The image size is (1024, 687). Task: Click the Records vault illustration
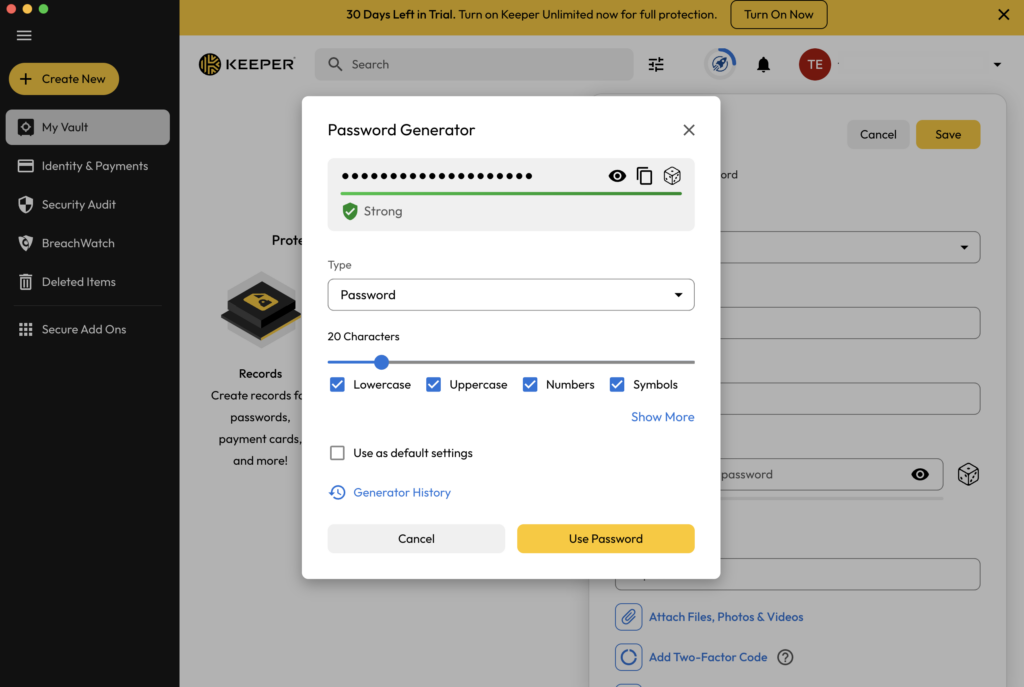tap(261, 310)
